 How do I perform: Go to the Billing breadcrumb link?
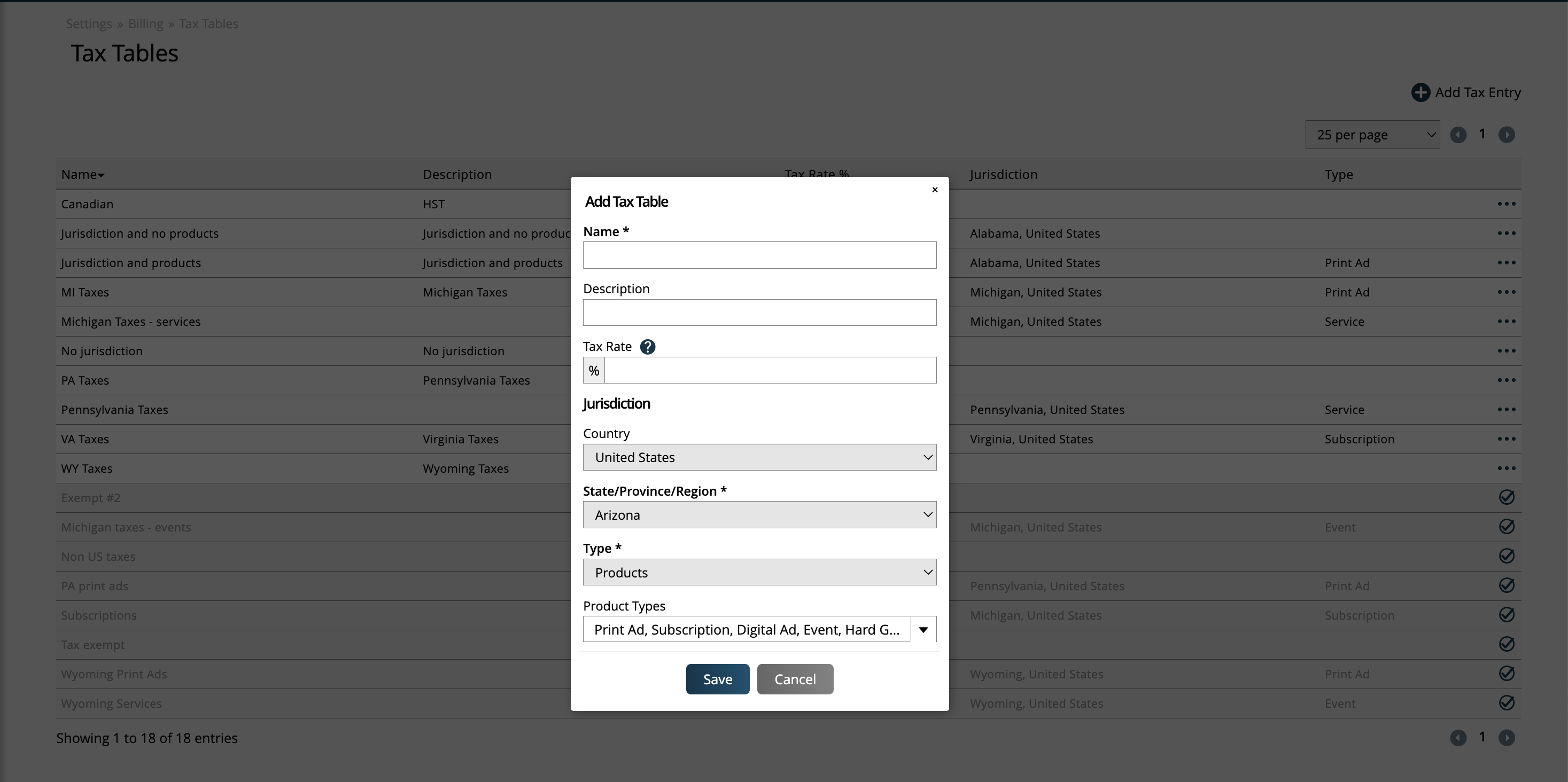tap(145, 24)
